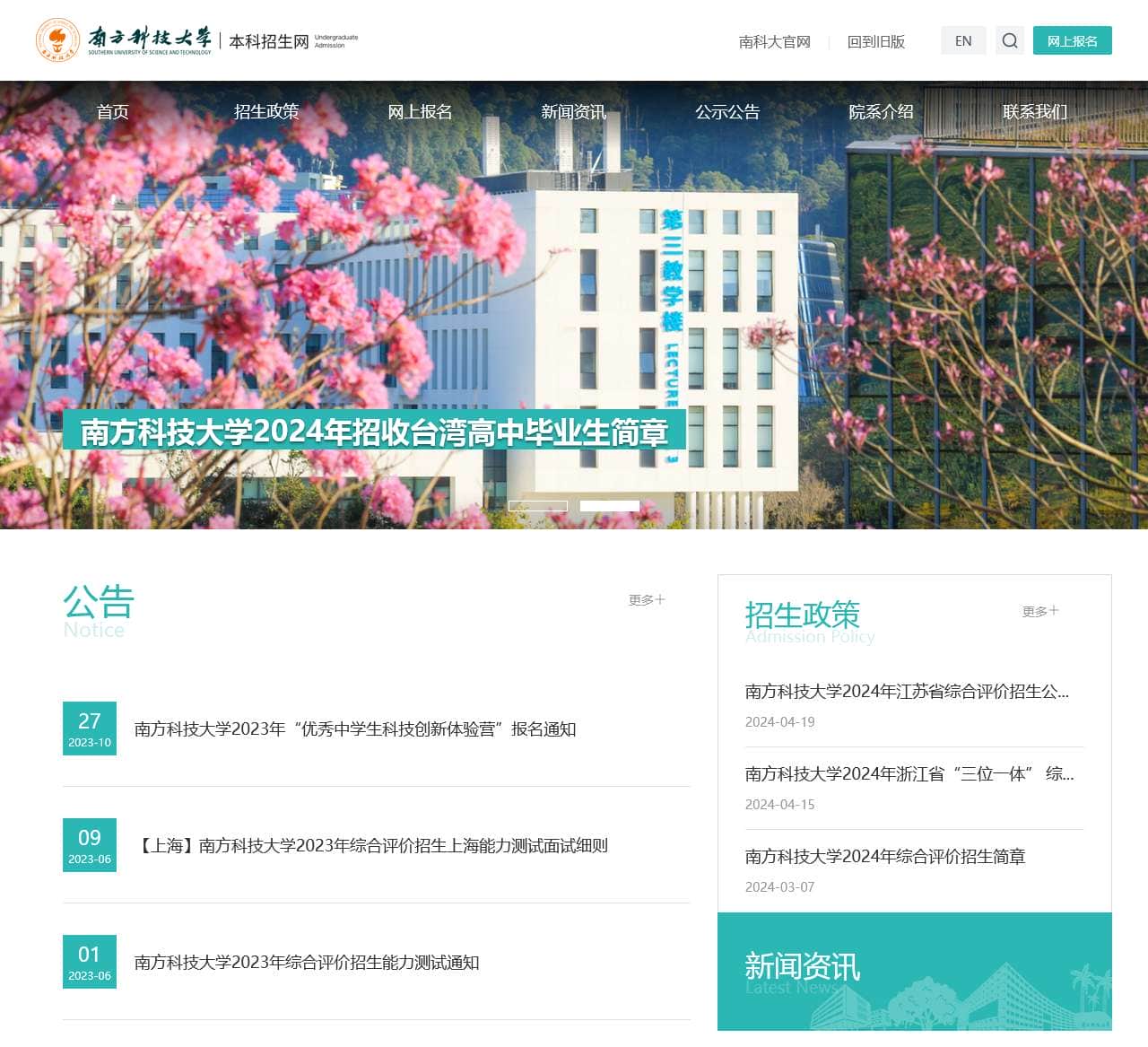This screenshot has width=1148, height=1047.
Task: Open the 网上报名 navigation item
Action: 420,112
